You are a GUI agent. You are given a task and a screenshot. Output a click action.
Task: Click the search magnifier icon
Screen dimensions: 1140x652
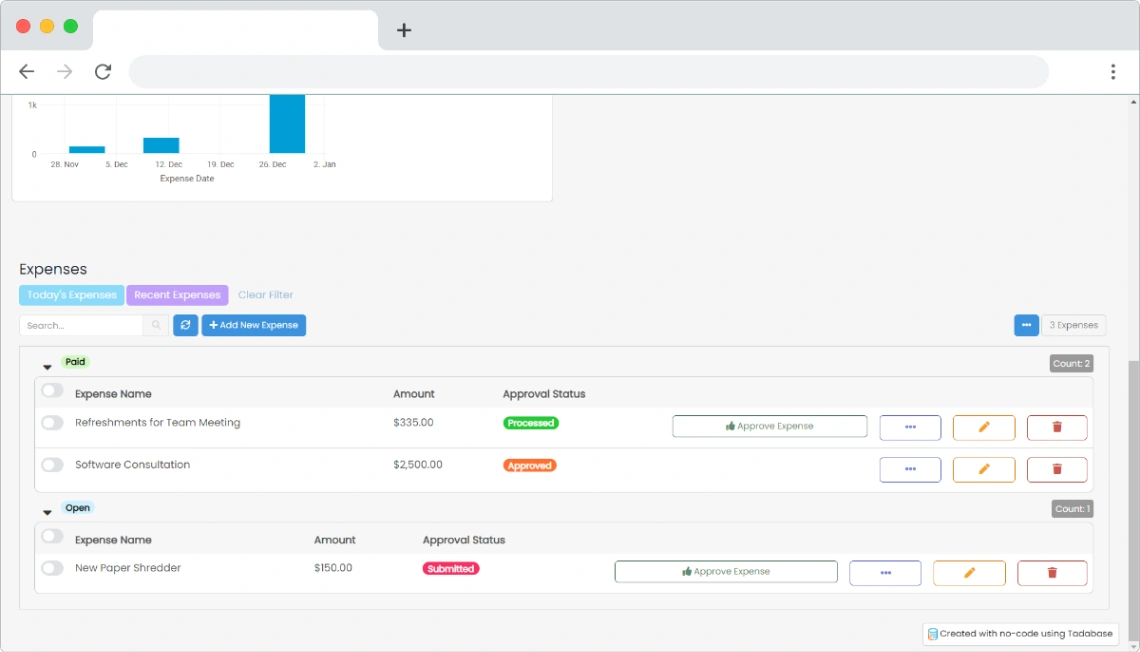point(156,325)
